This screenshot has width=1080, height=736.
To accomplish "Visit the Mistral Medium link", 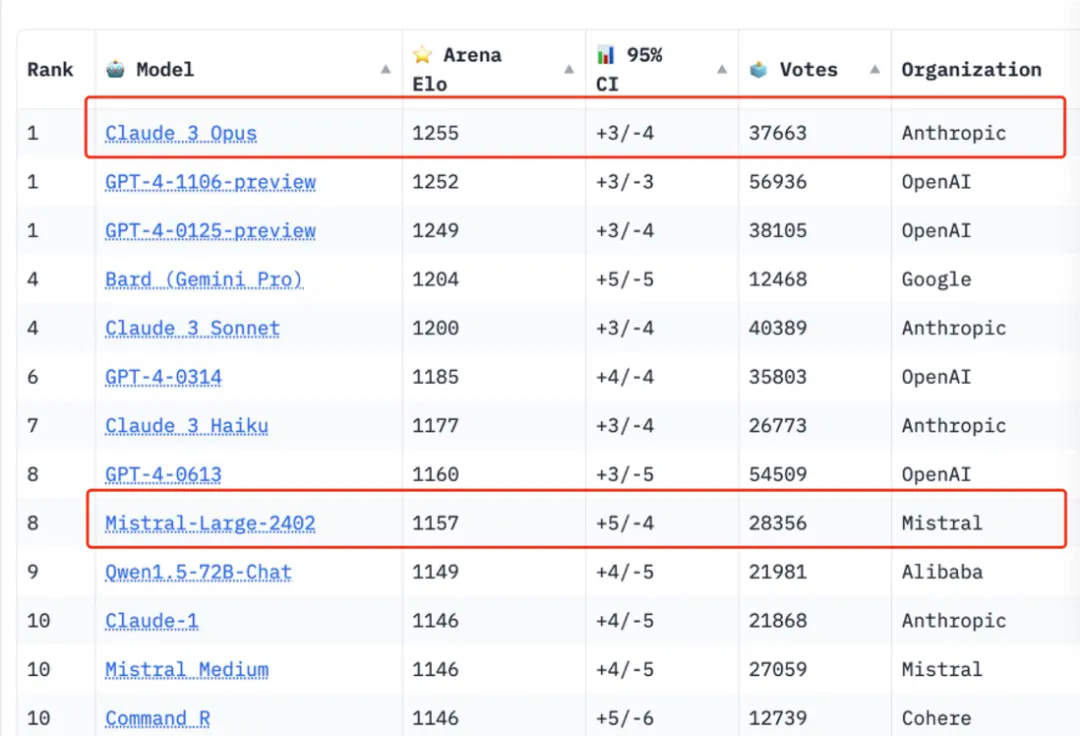I will point(186,669).
